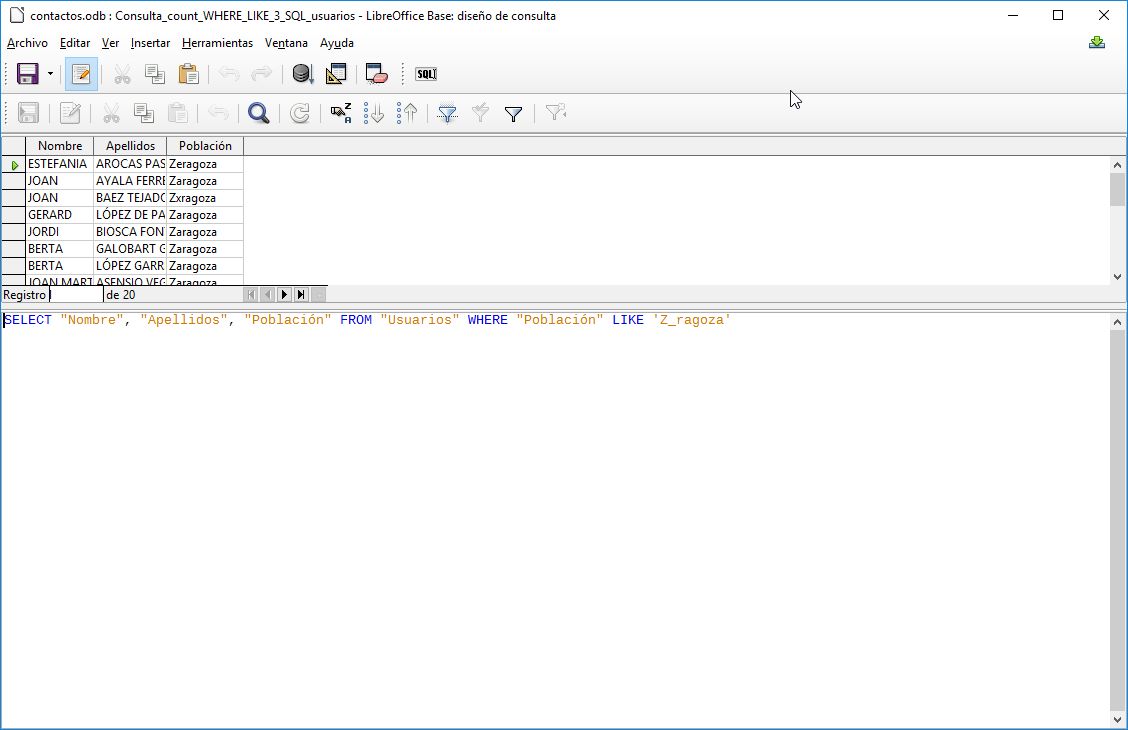Image resolution: width=1128 pixels, height=730 pixels.
Task: Open Find Record with the magnifier icon
Action: tap(258, 113)
